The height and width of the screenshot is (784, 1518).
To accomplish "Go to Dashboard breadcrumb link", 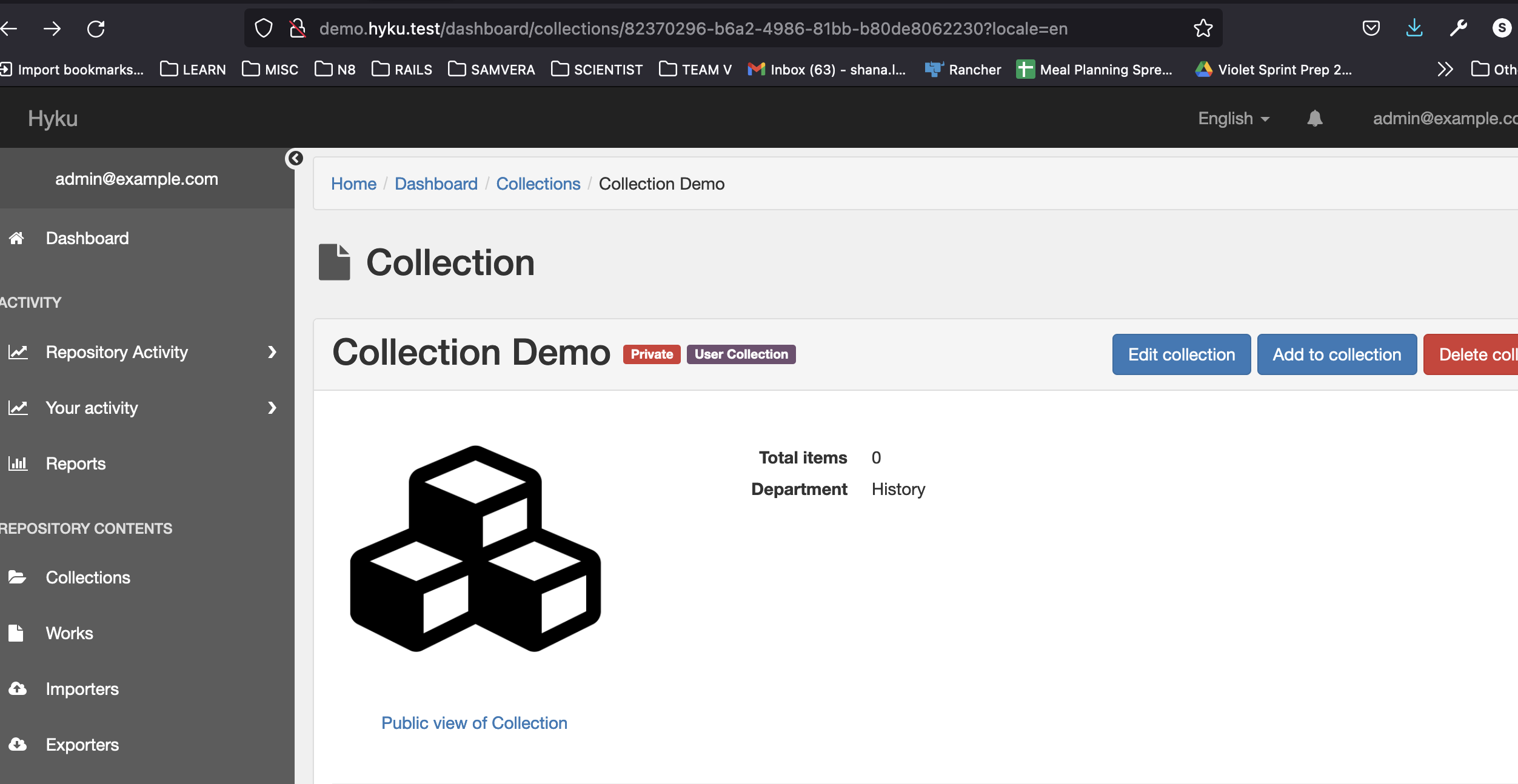I will pos(436,184).
